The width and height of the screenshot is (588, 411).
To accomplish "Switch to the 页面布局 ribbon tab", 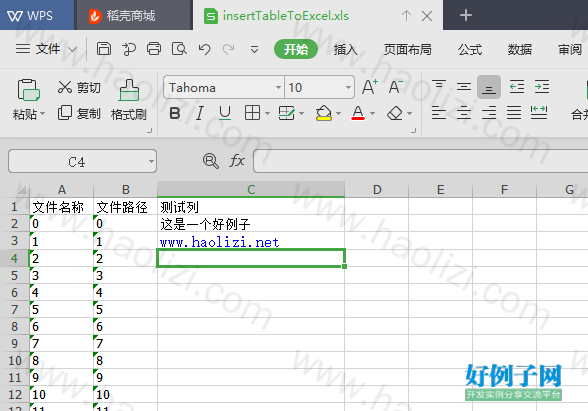I will [408, 49].
